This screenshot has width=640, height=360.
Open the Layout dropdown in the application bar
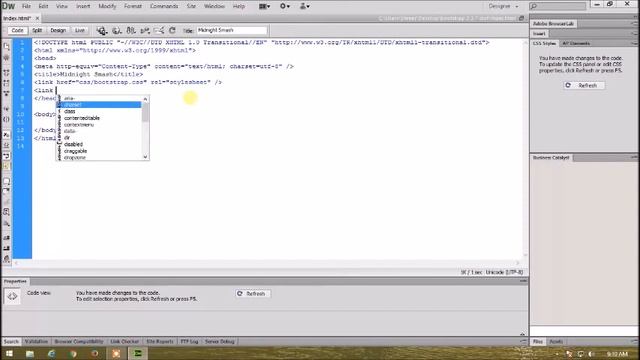(x=264, y=6)
